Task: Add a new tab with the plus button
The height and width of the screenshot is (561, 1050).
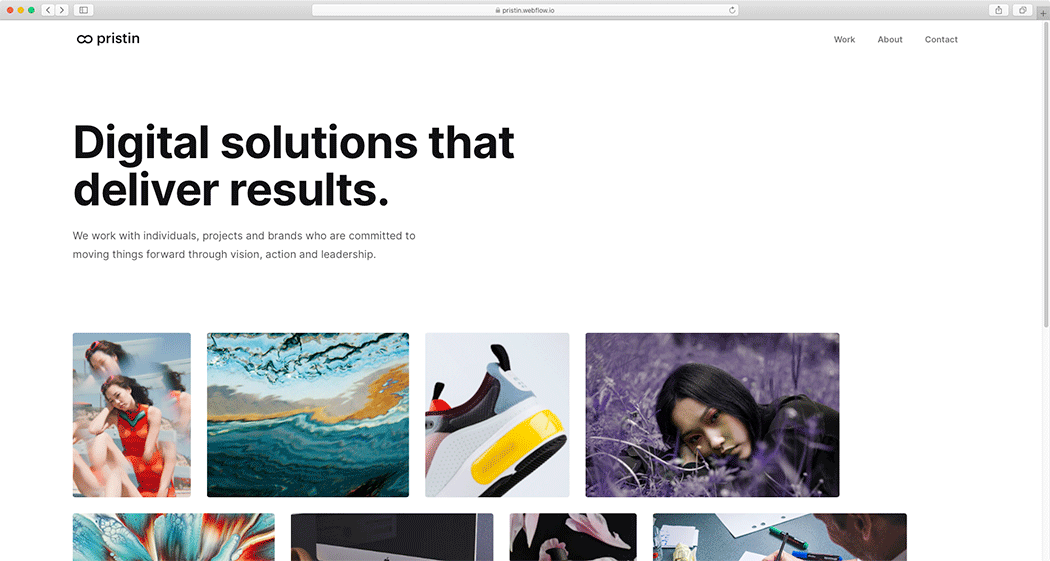Action: point(1043,13)
